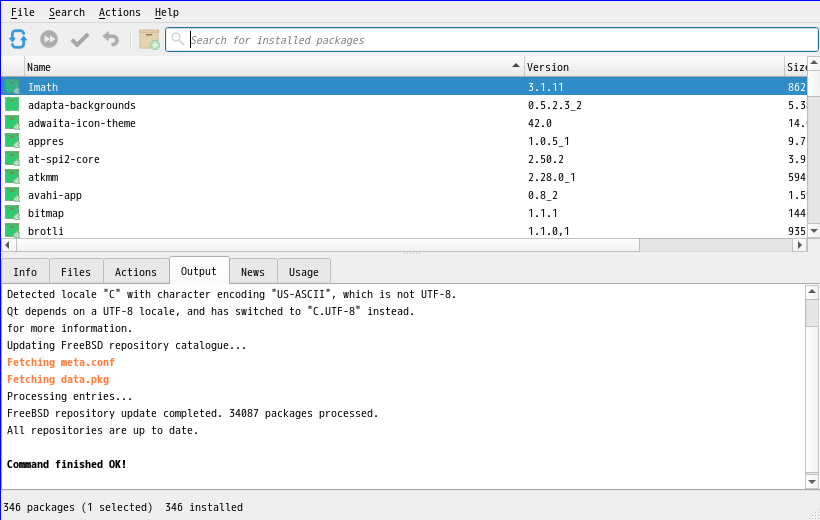
Task: Click the status icon beside adapta-backgrounds
Action: pos(13,105)
